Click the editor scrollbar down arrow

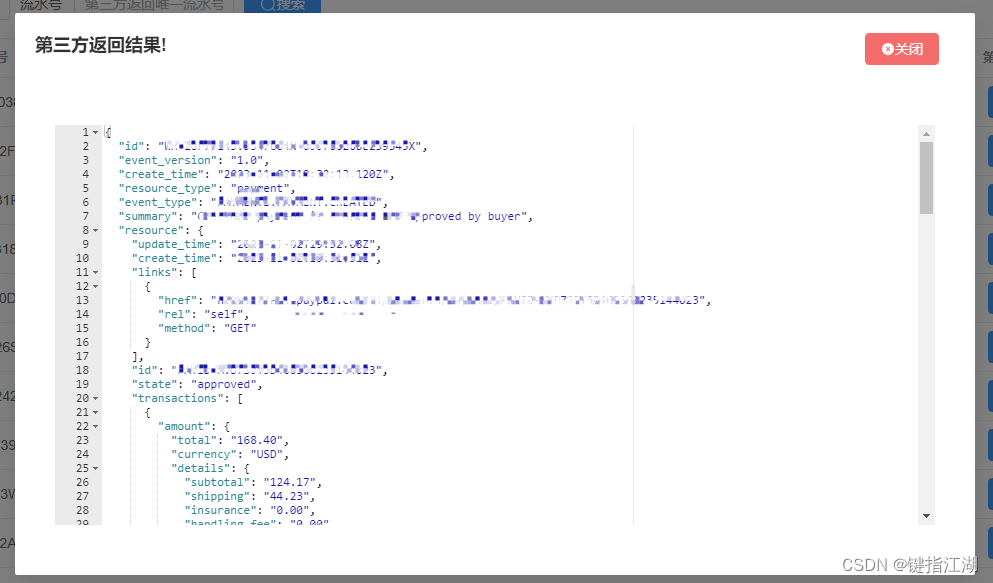pyautogui.click(x=927, y=516)
